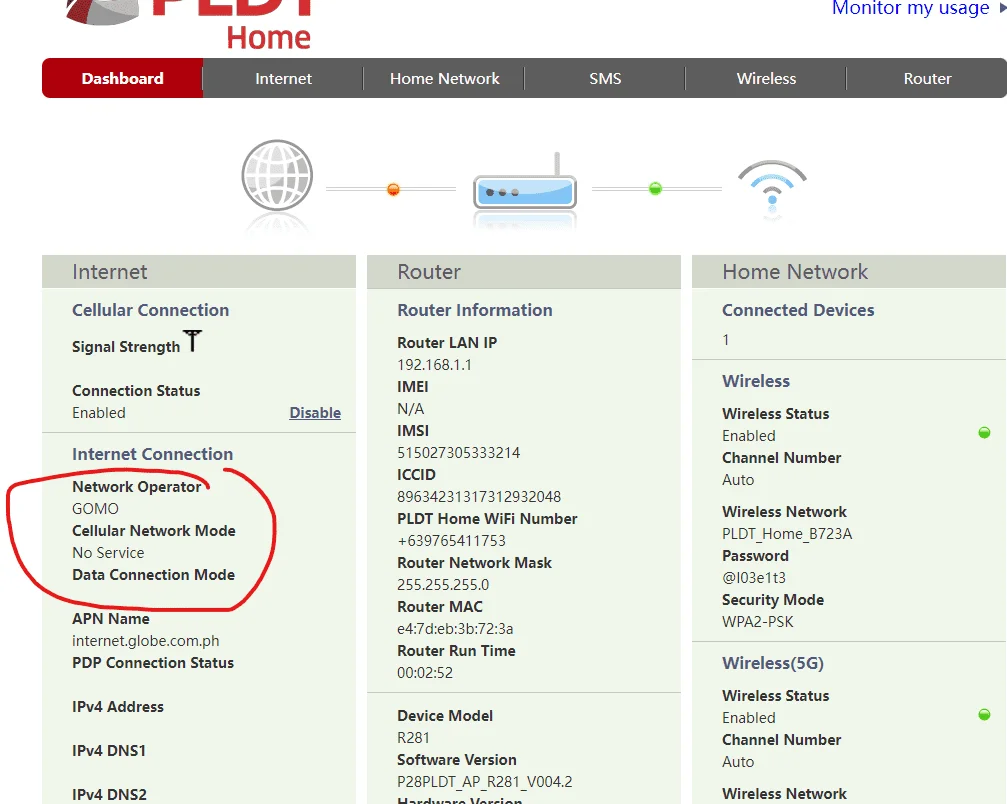Click software version P28PLDT_AP_R281_V004.2

point(485,782)
